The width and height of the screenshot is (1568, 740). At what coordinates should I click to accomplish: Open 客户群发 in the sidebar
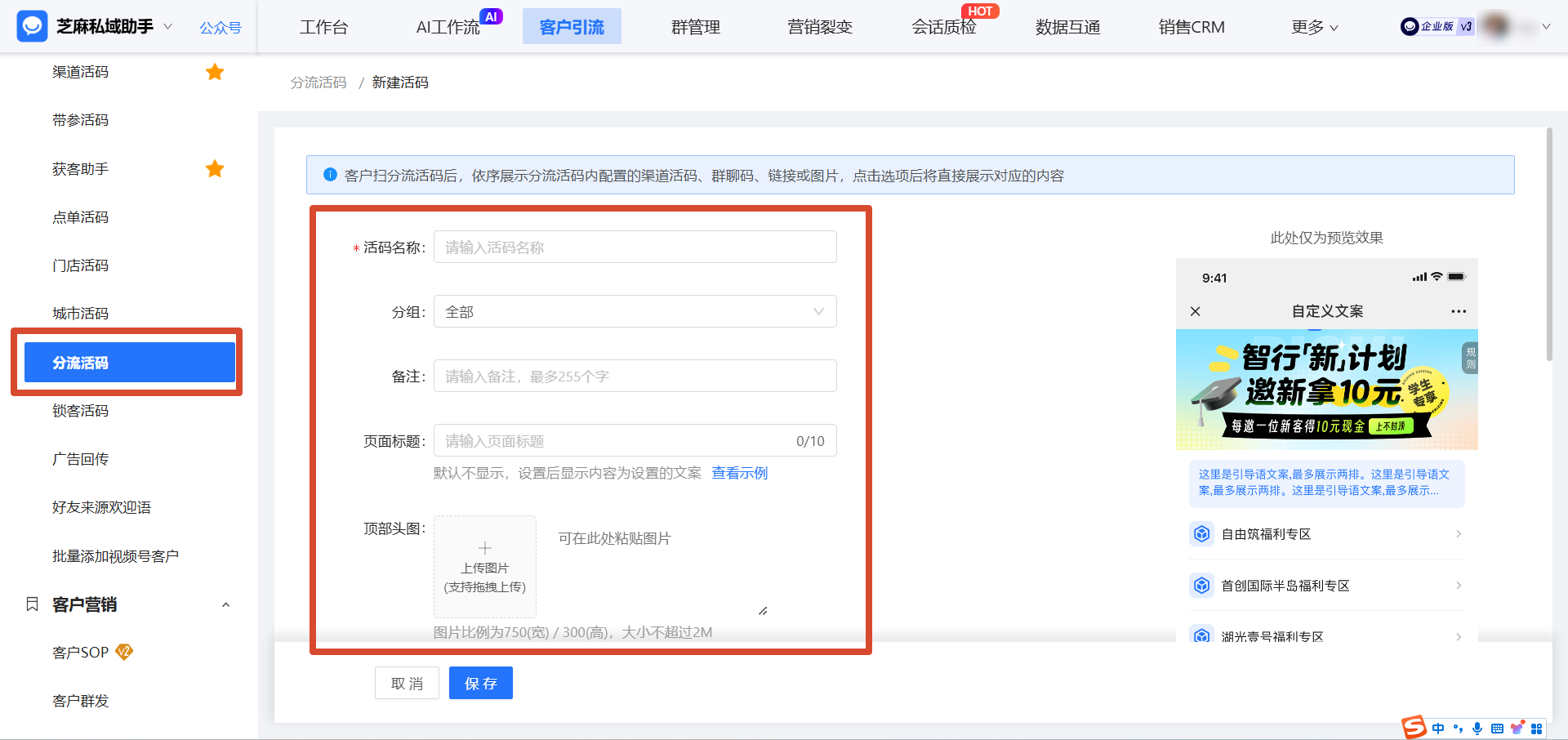pos(80,701)
